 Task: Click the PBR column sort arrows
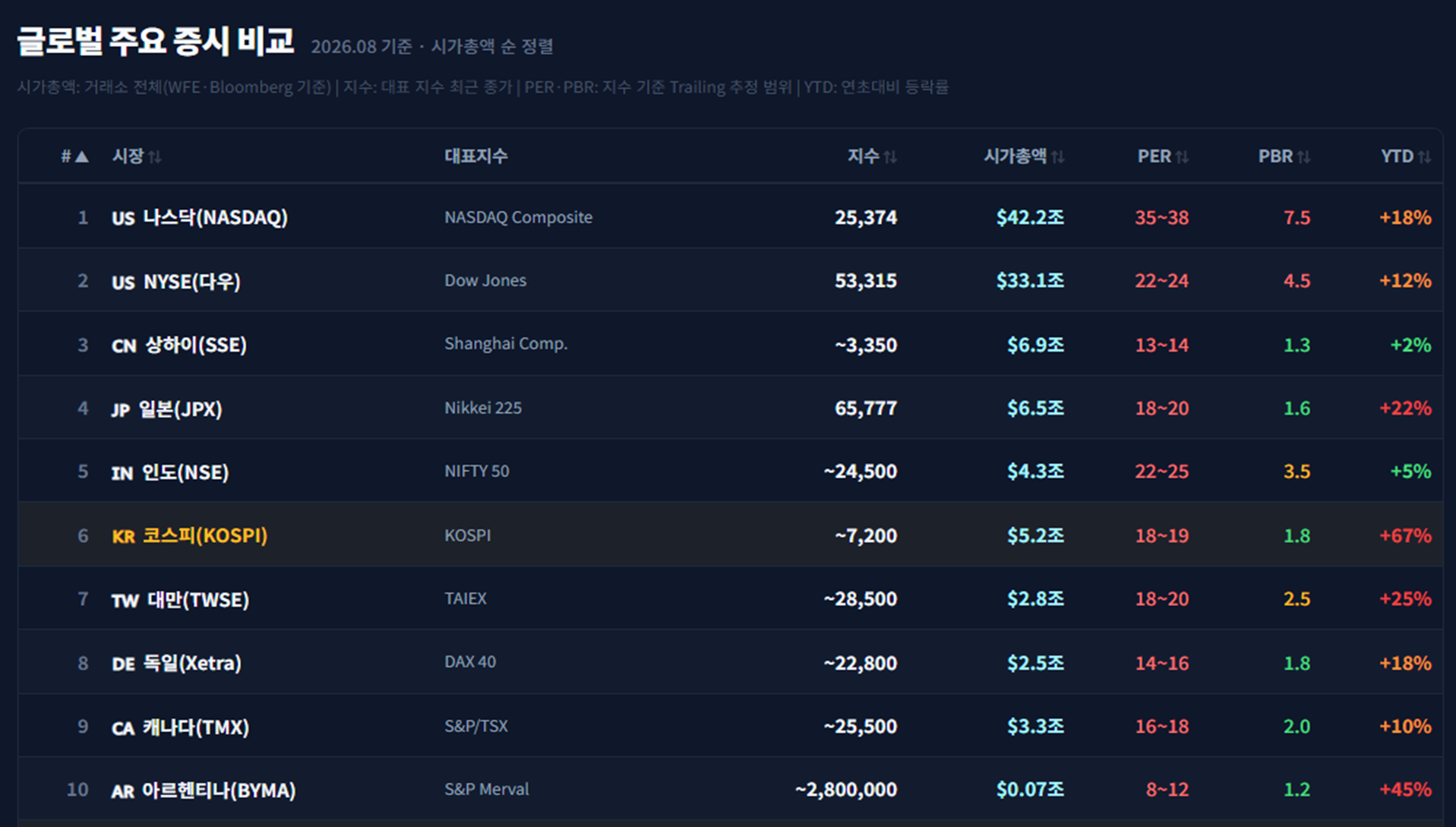coord(1303,157)
